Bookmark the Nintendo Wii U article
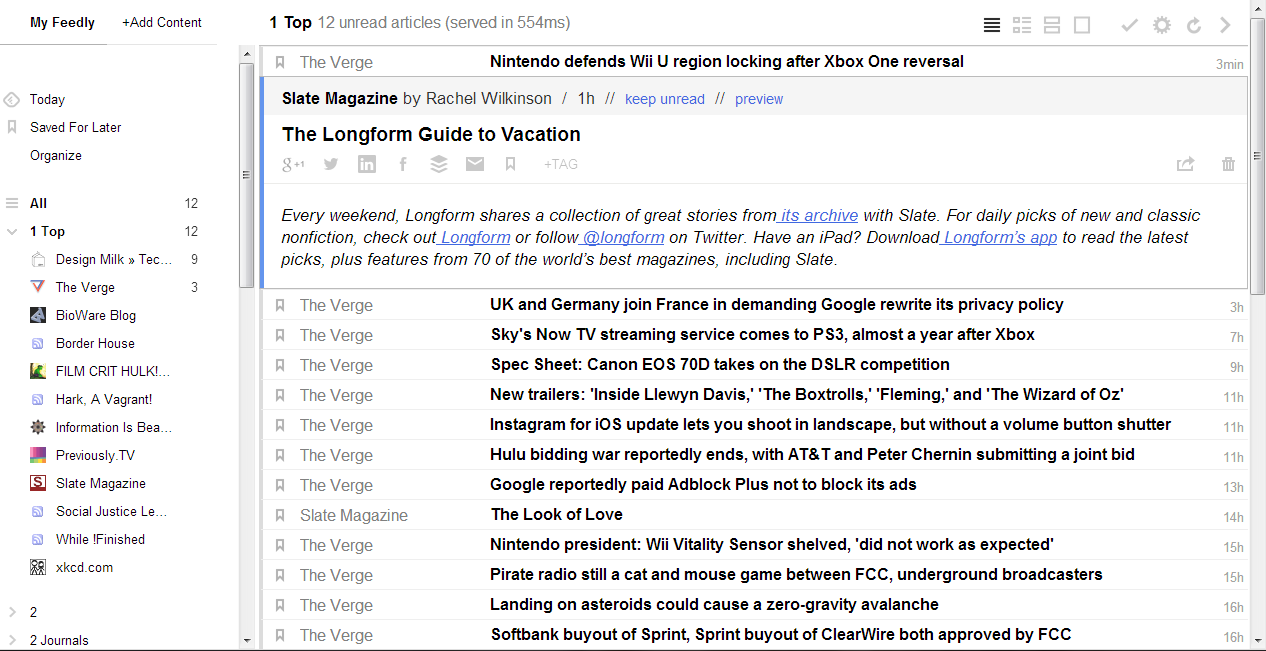The width and height of the screenshot is (1266, 651). coord(280,62)
